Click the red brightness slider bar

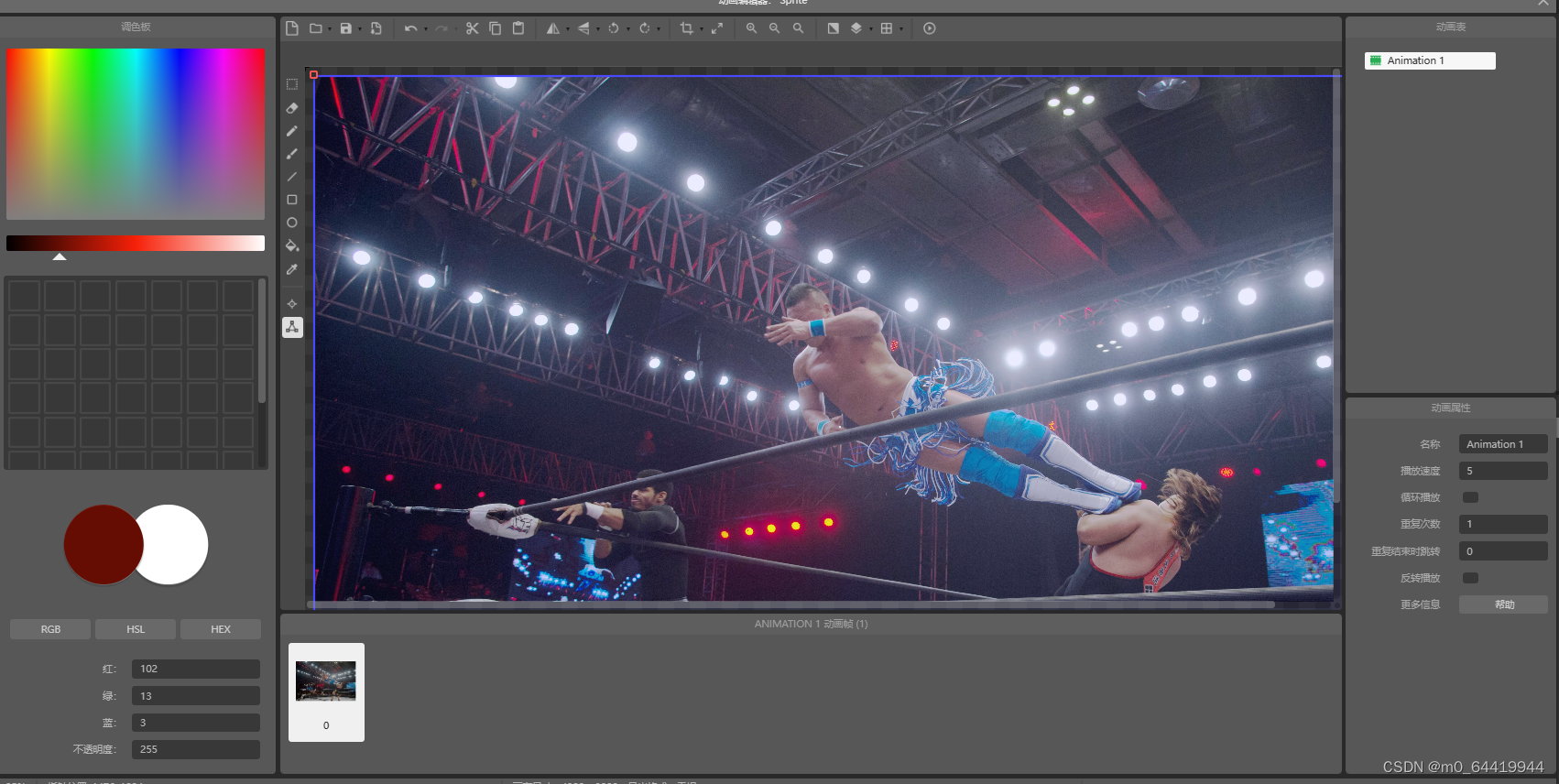136,243
